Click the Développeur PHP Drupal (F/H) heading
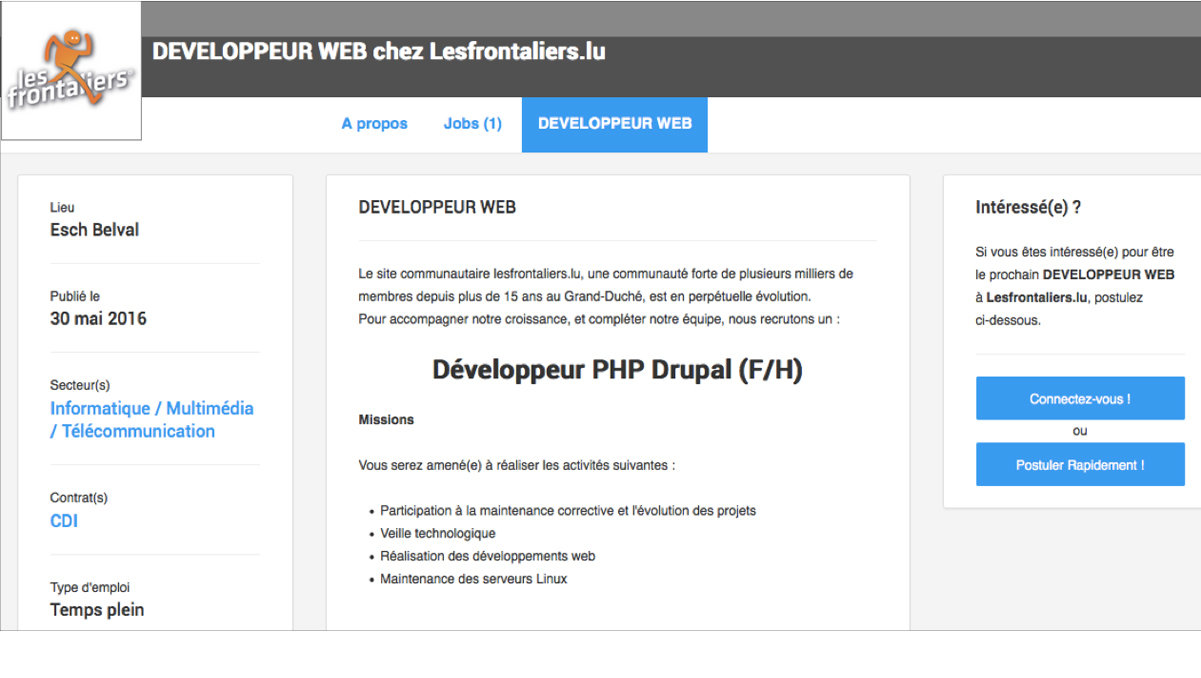This screenshot has width=1201, height=678. tap(617, 370)
